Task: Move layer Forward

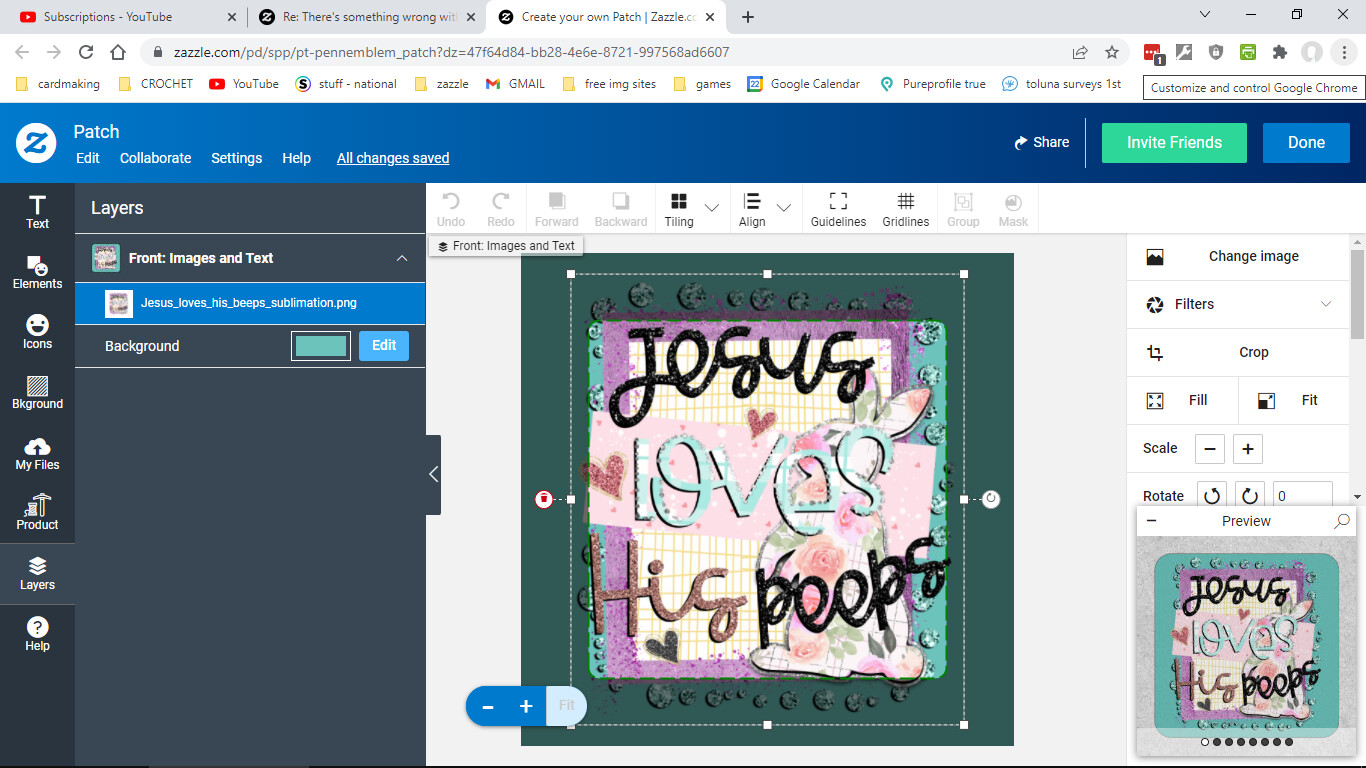Action: pyautogui.click(x=557, y=209)
